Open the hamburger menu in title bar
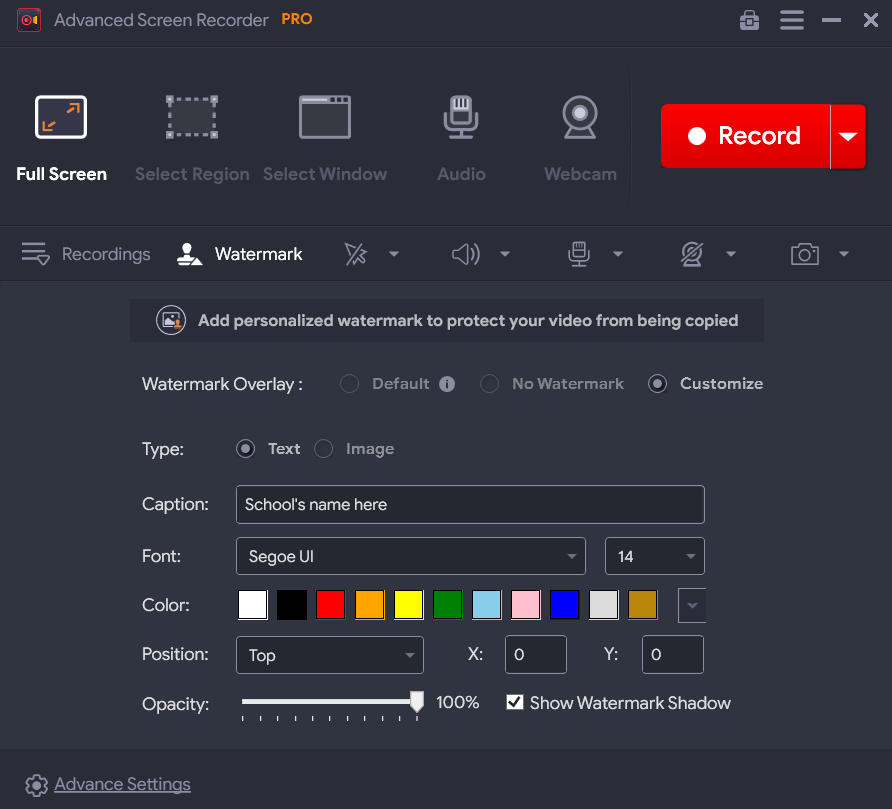Screen dimensions: 892x809 point(792,20)
